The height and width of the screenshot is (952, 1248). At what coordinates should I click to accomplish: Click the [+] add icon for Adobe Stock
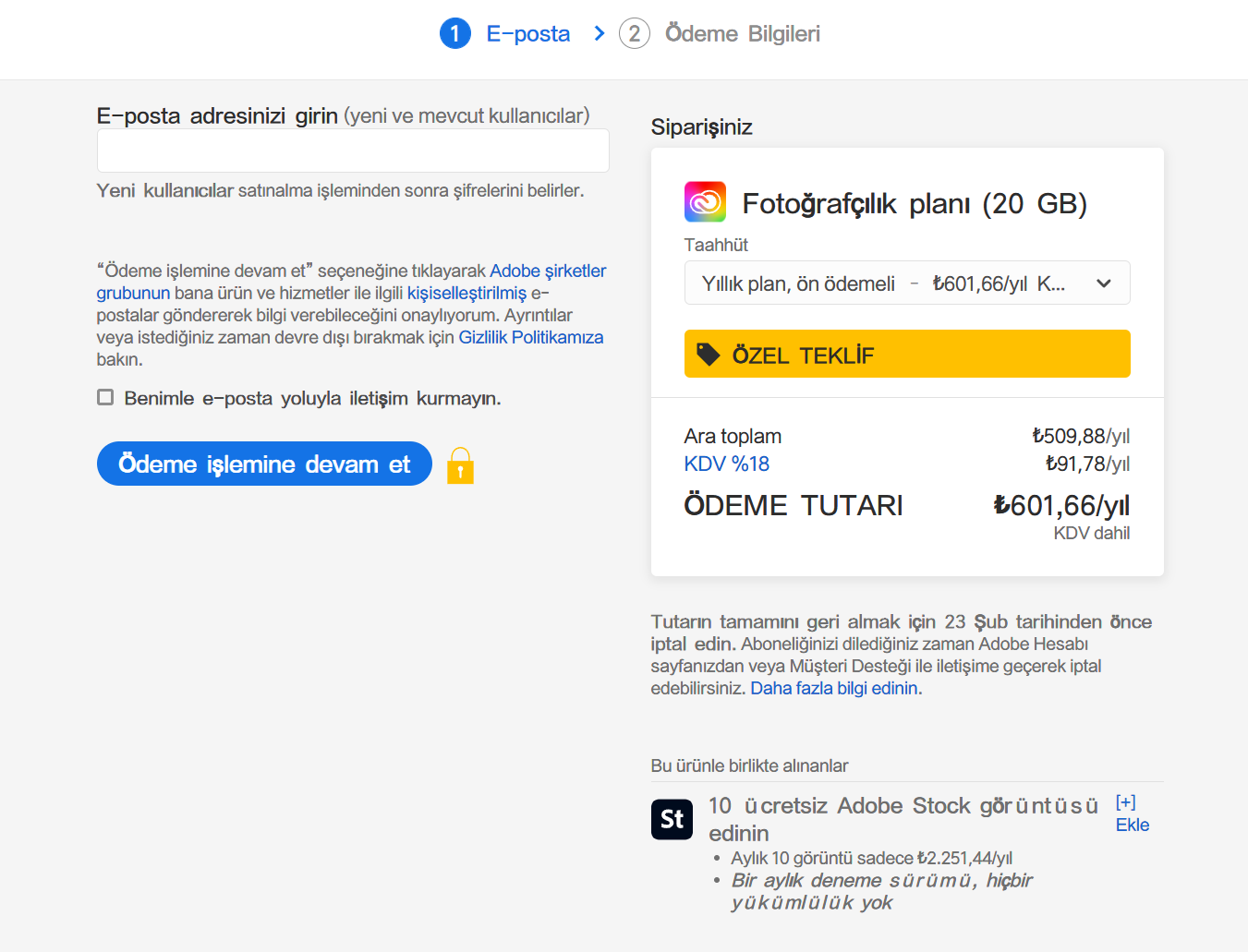pos(1125,801)
